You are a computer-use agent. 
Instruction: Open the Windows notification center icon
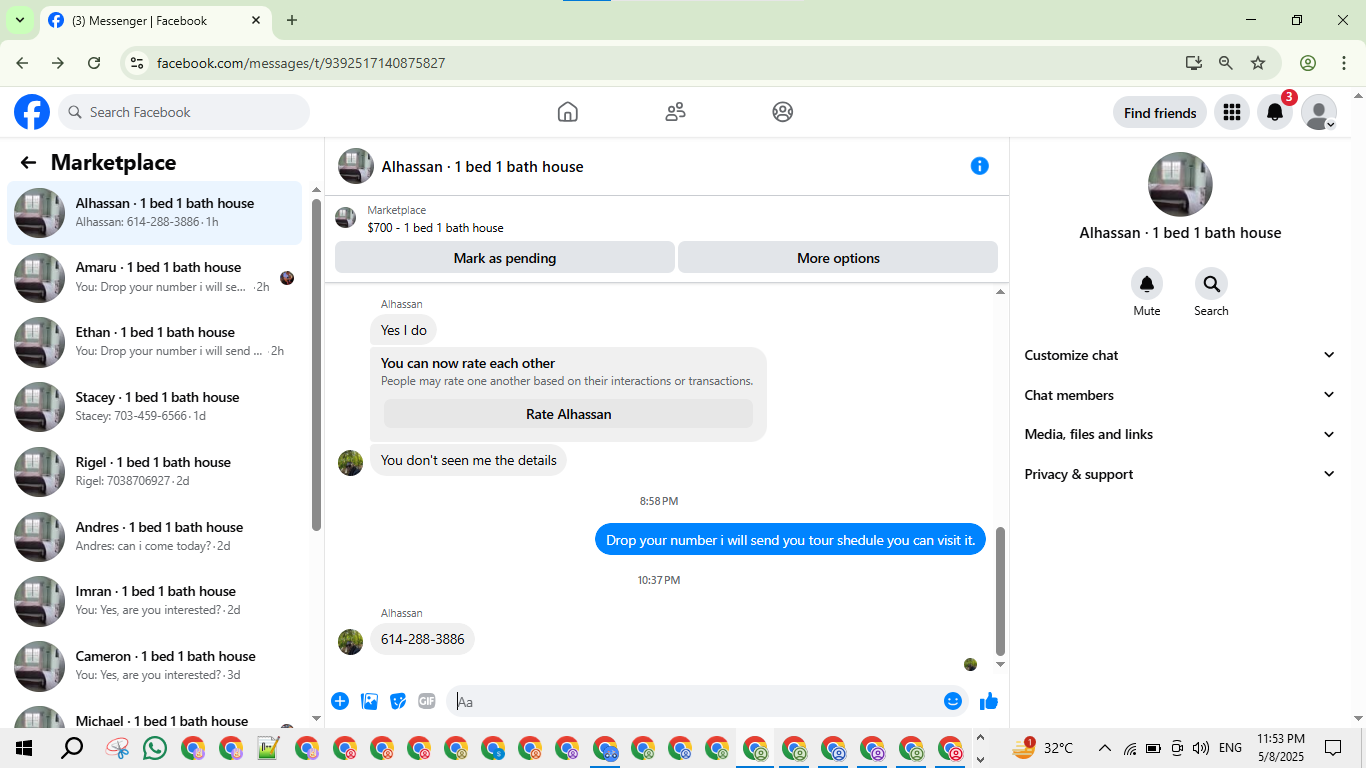1333,748
